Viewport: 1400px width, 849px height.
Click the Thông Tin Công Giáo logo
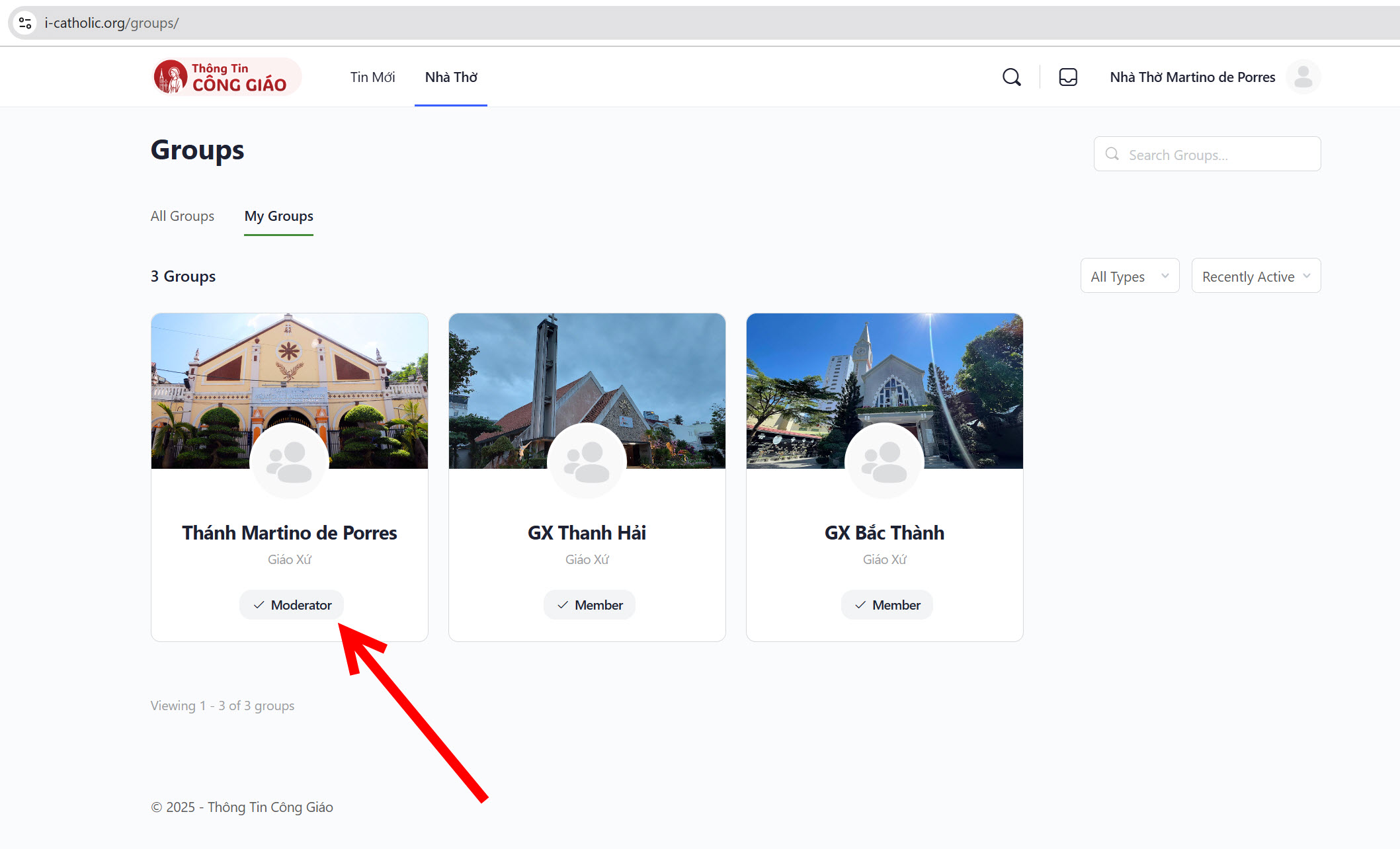pos(226,77)
